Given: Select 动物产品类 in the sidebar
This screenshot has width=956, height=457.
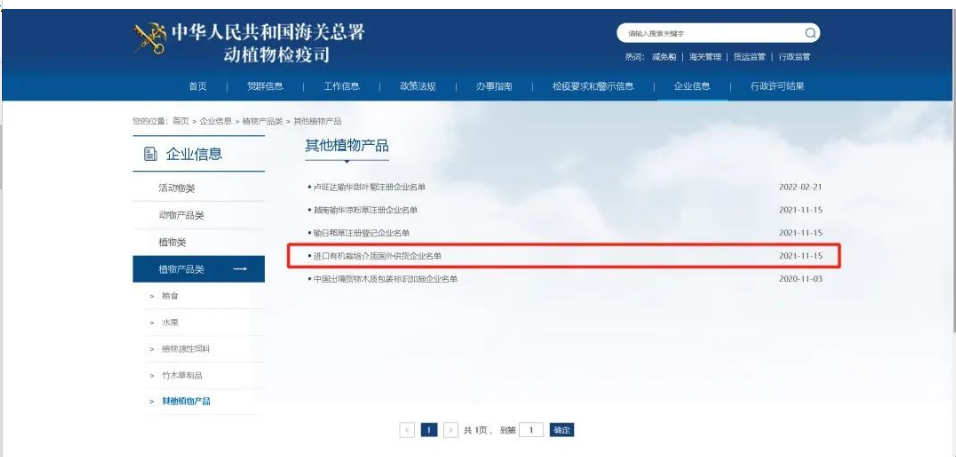Looking at the screenshot, I should 181,216.
